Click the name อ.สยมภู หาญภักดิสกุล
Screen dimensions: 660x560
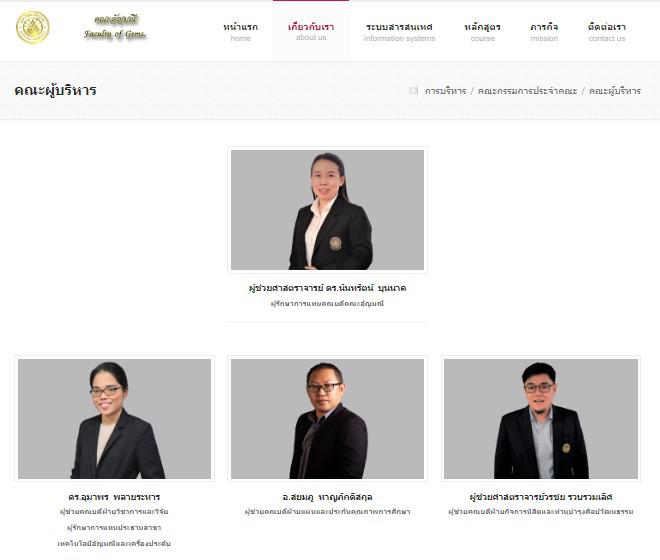(x=327, y=497)
